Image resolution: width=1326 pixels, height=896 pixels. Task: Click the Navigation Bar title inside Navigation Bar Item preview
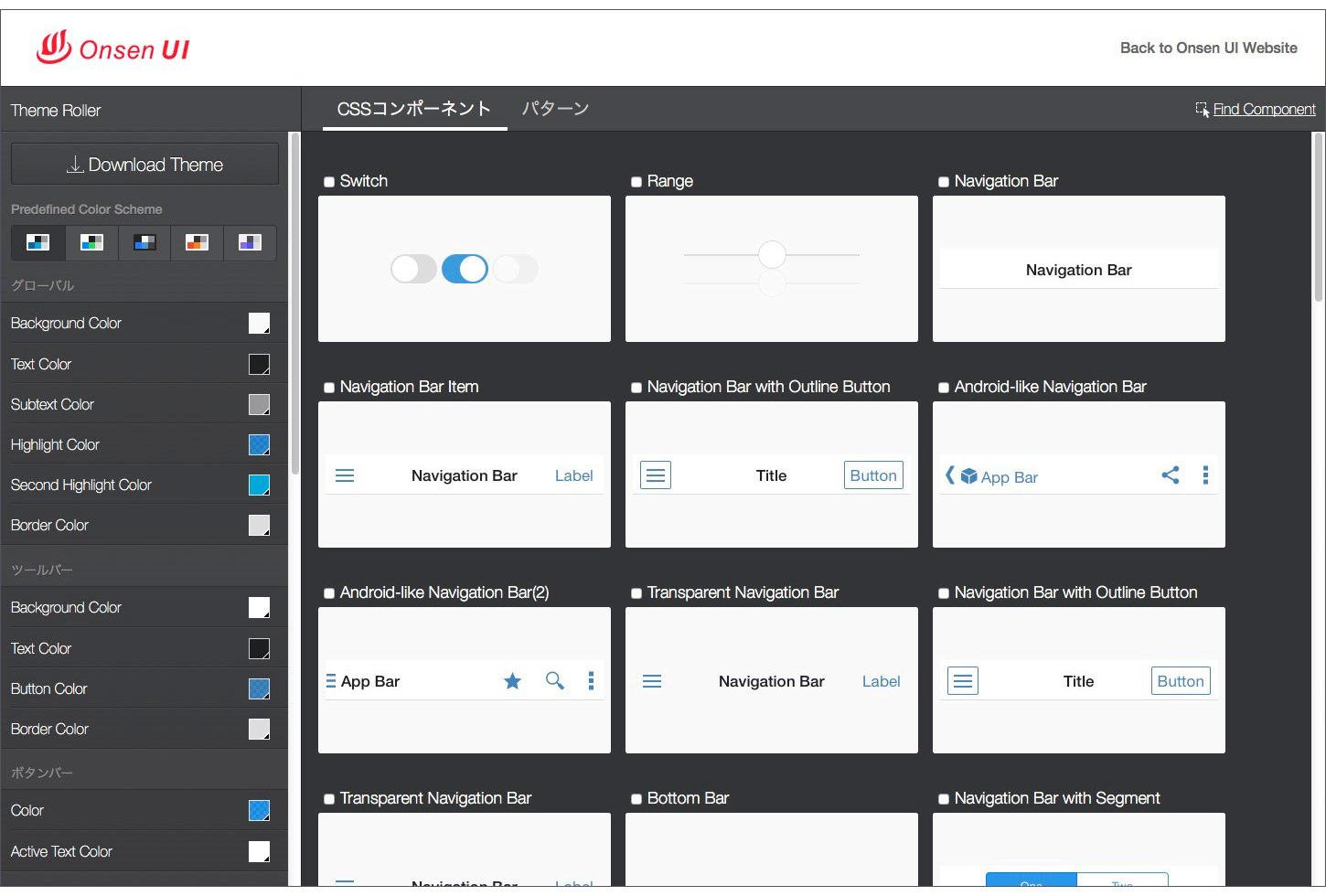[465, 475]
